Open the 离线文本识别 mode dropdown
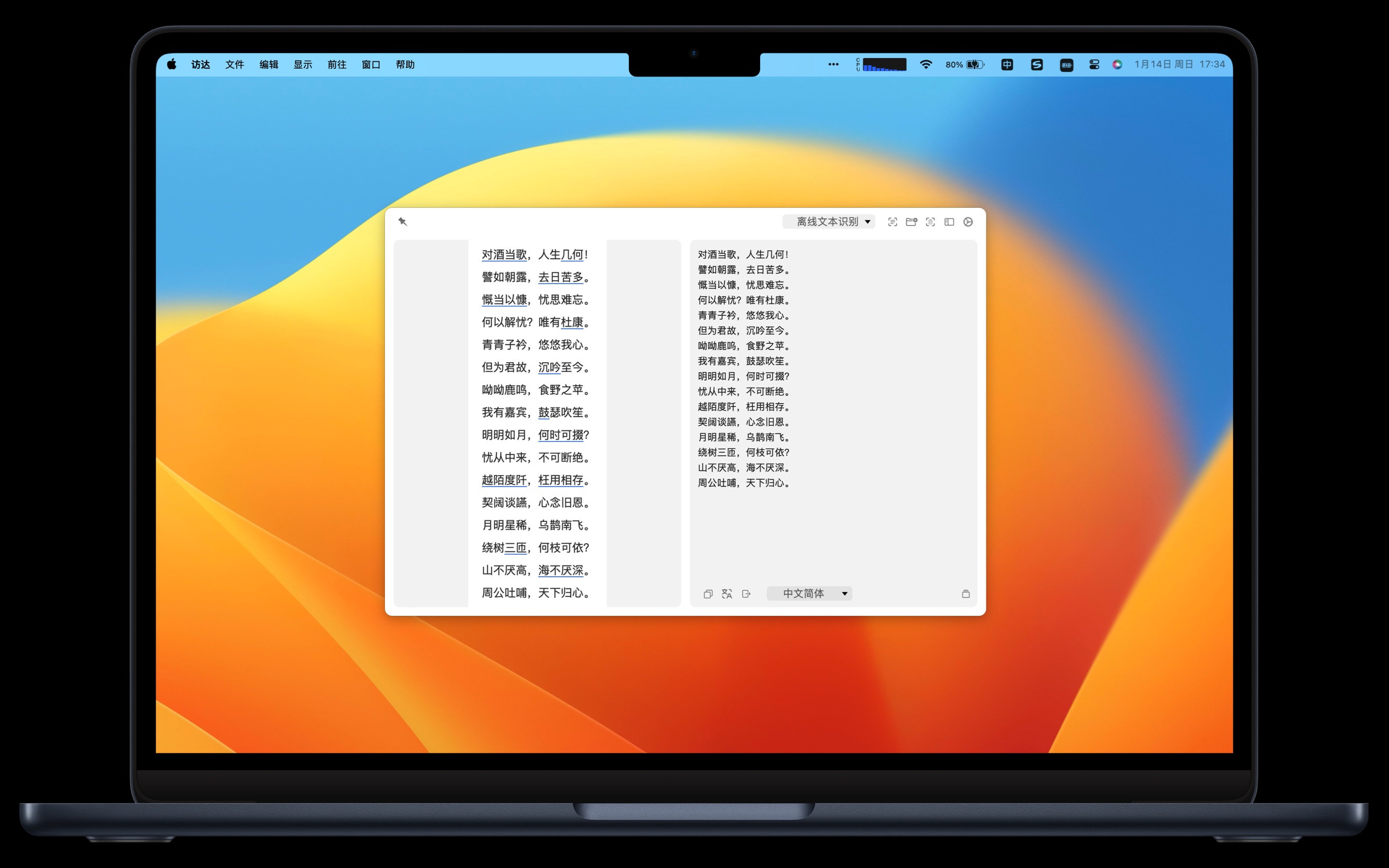The image size is (1389, 868). click(x=828, y=222)
